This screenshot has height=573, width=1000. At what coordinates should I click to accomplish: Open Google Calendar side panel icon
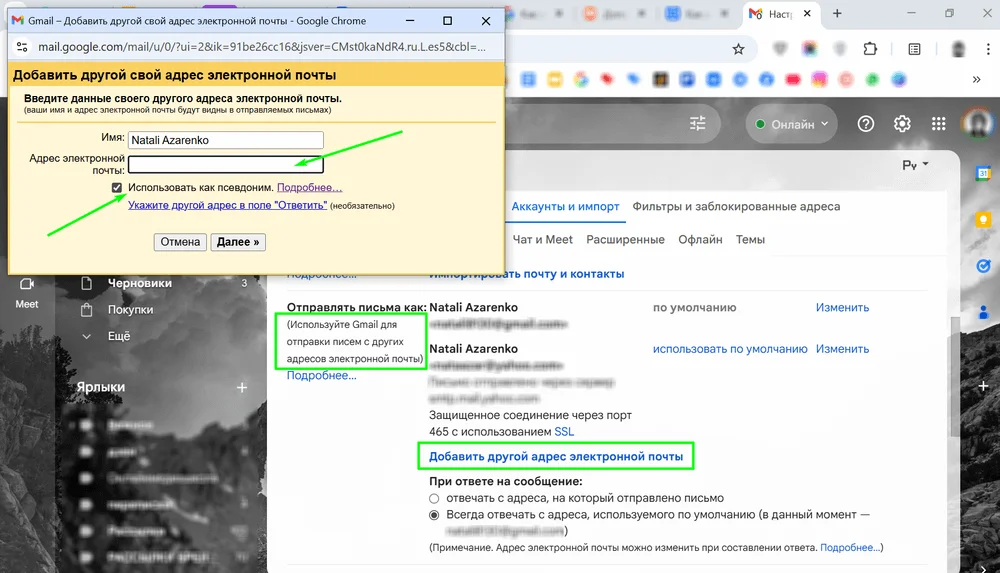pyautogui.click(x=983, y=174)
